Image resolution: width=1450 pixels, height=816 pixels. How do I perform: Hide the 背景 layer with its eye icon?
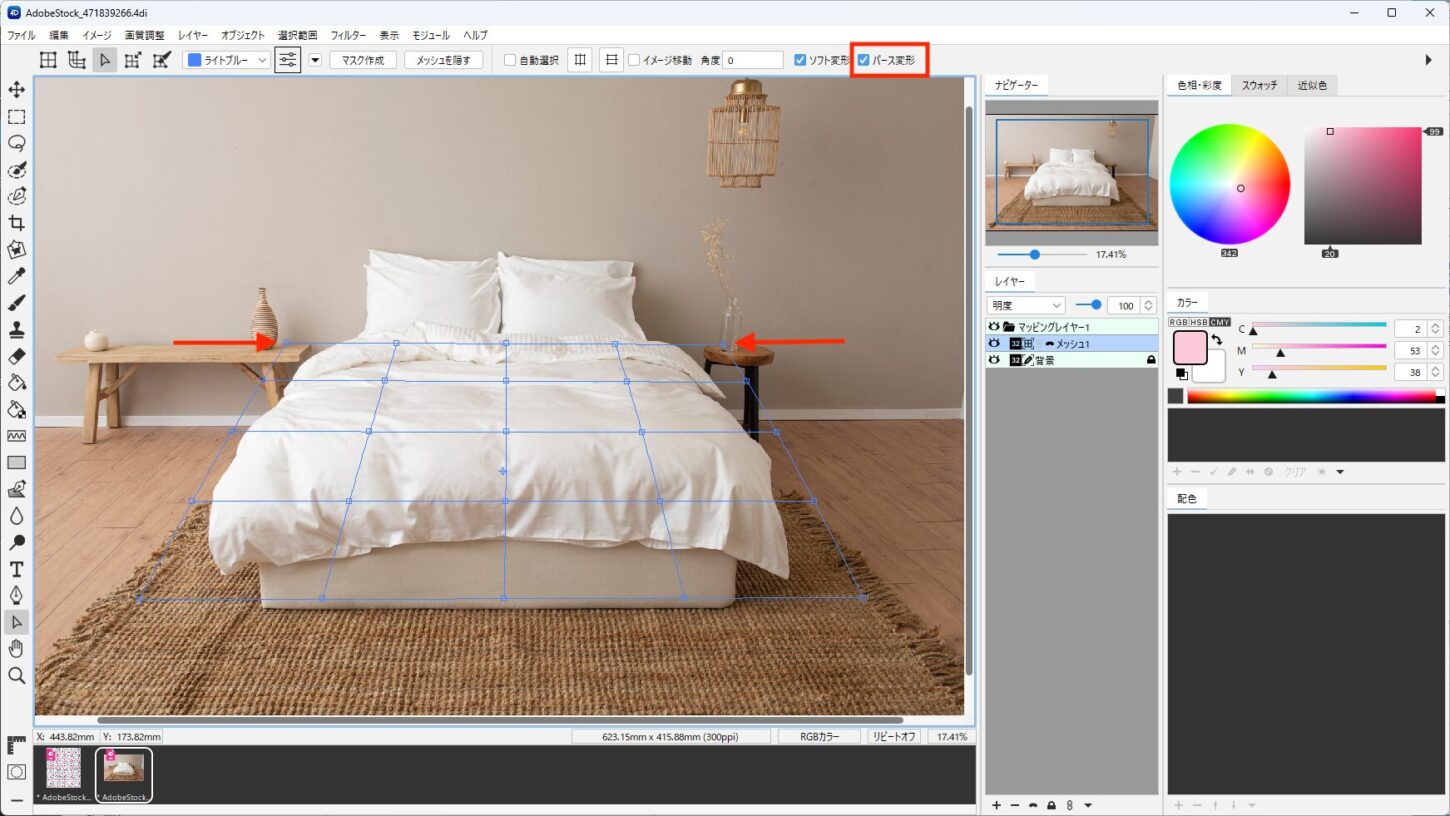pyautogui.click(x=993, y=360)
